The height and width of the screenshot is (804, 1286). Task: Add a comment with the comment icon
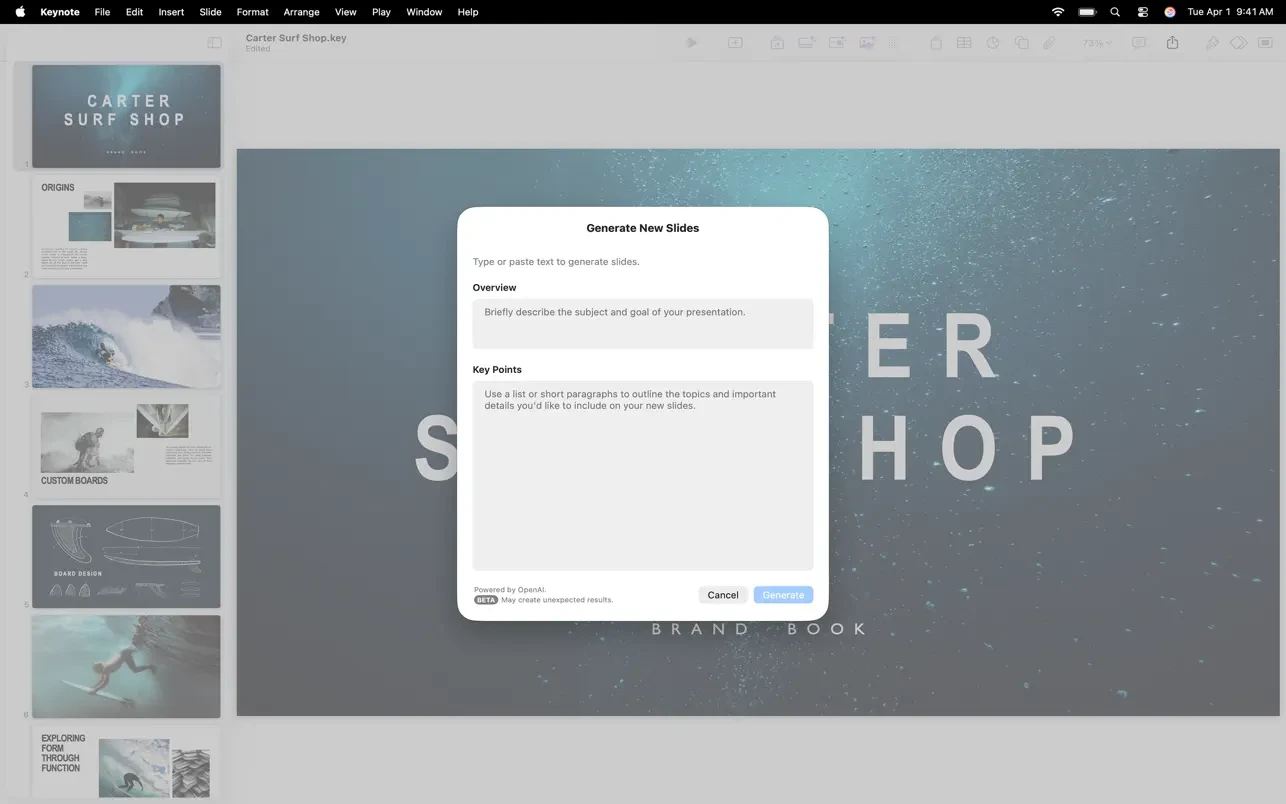[1137, 43]
